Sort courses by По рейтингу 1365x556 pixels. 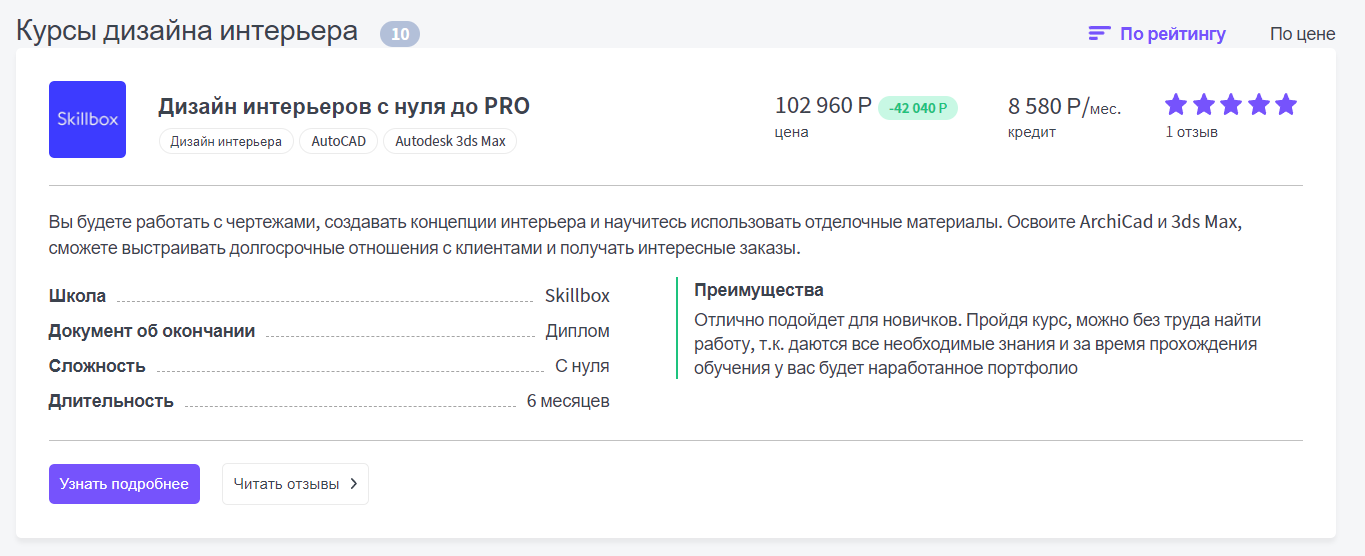pyautogui.click(x=1173, y=34)
